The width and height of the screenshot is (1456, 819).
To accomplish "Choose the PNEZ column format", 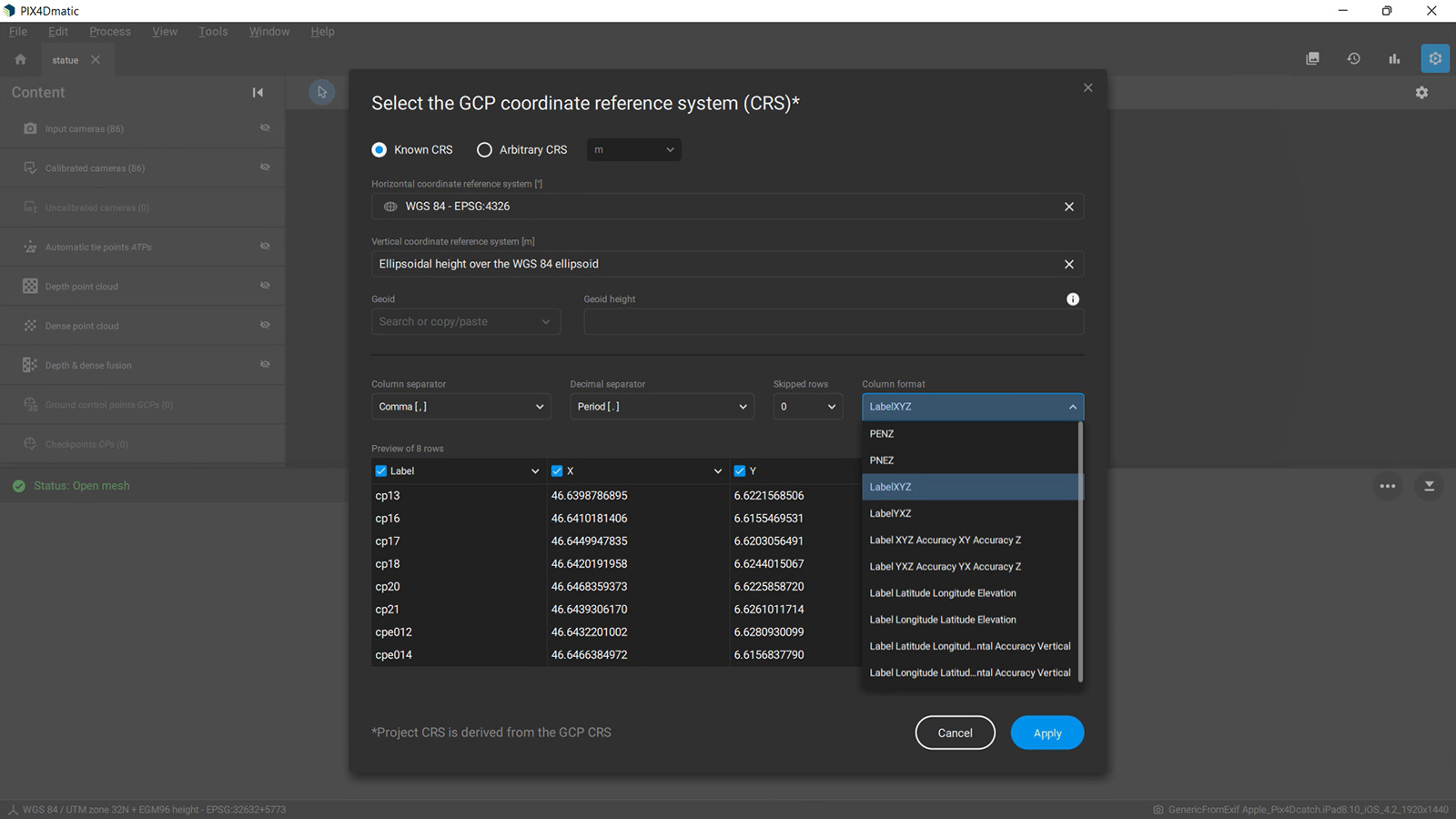I will (970, 460).
